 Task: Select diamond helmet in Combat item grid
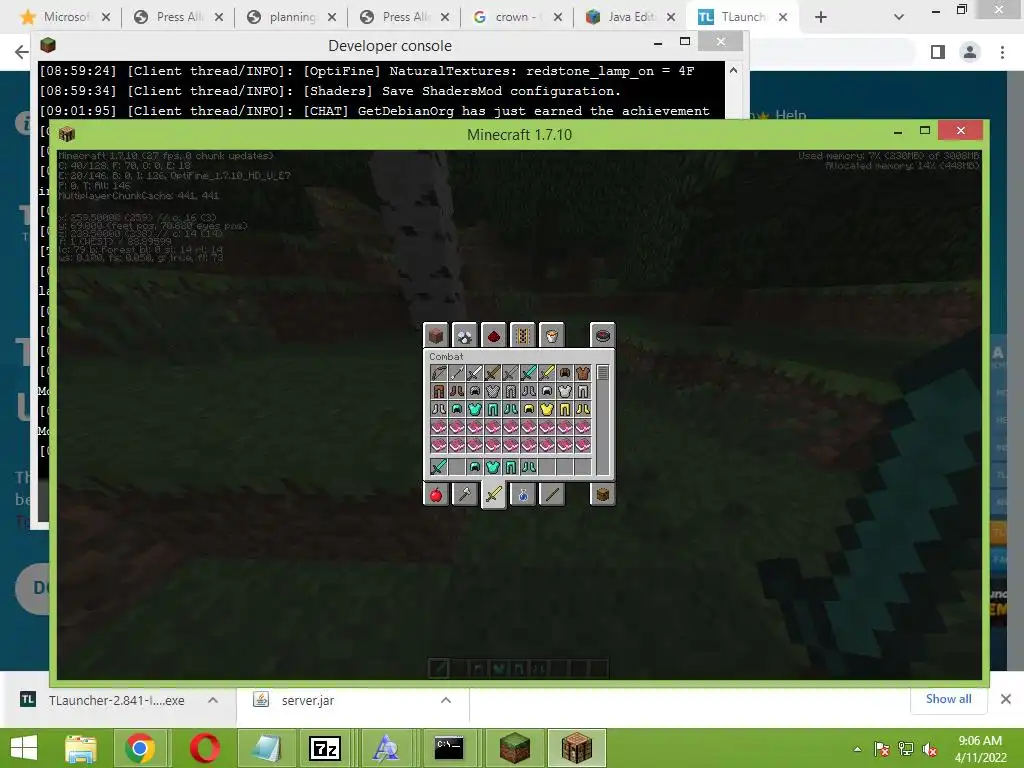click(456, 409)
